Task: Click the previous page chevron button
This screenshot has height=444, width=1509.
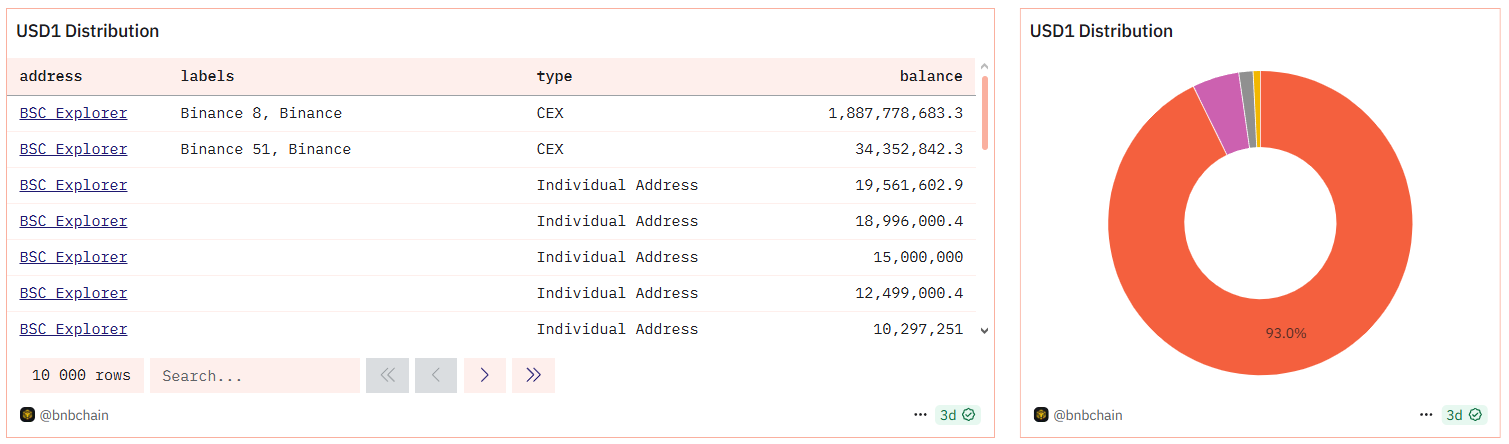Action: click(436, 375)
